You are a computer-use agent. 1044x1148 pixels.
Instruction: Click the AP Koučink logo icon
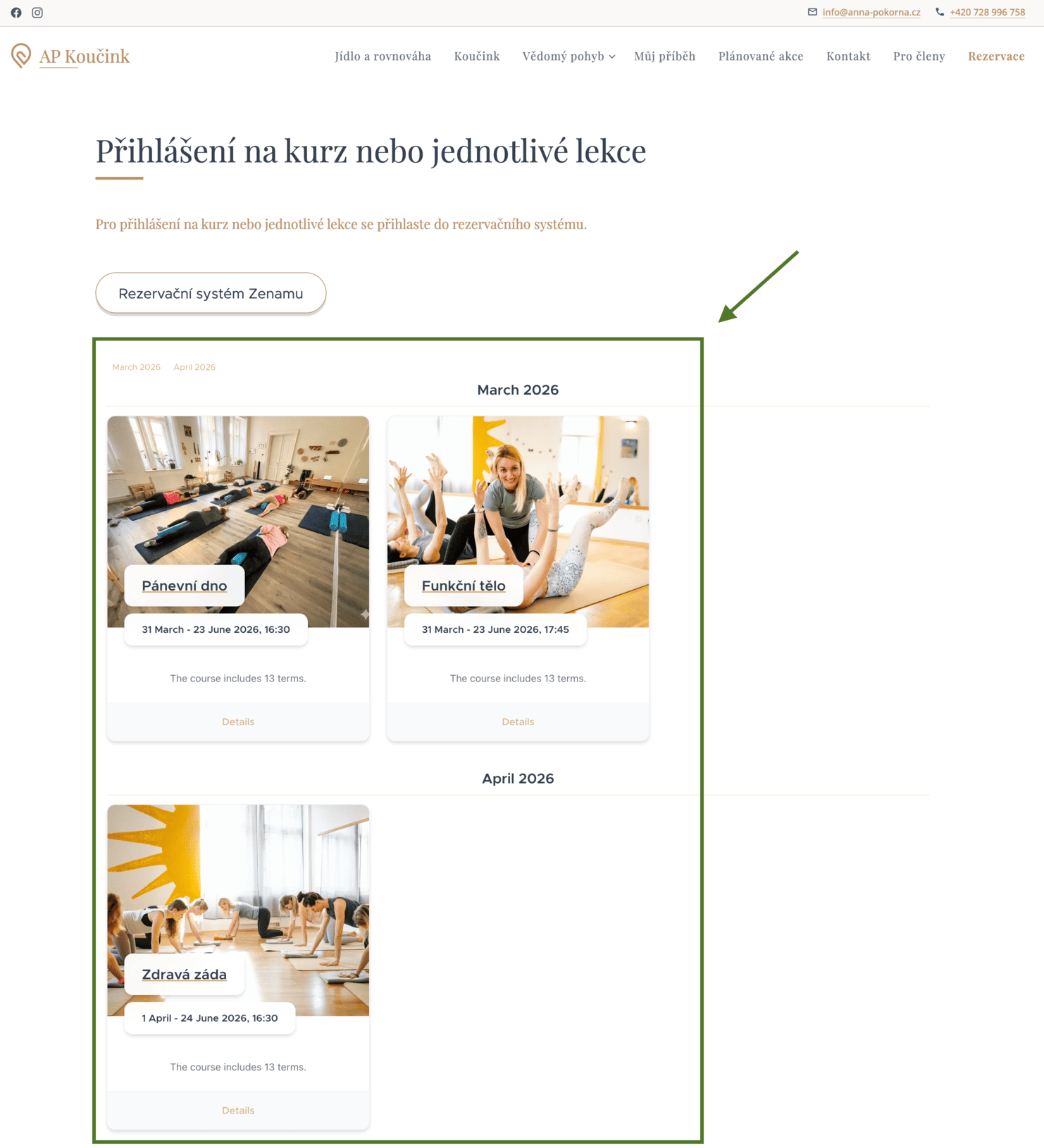tap(21, 56)
